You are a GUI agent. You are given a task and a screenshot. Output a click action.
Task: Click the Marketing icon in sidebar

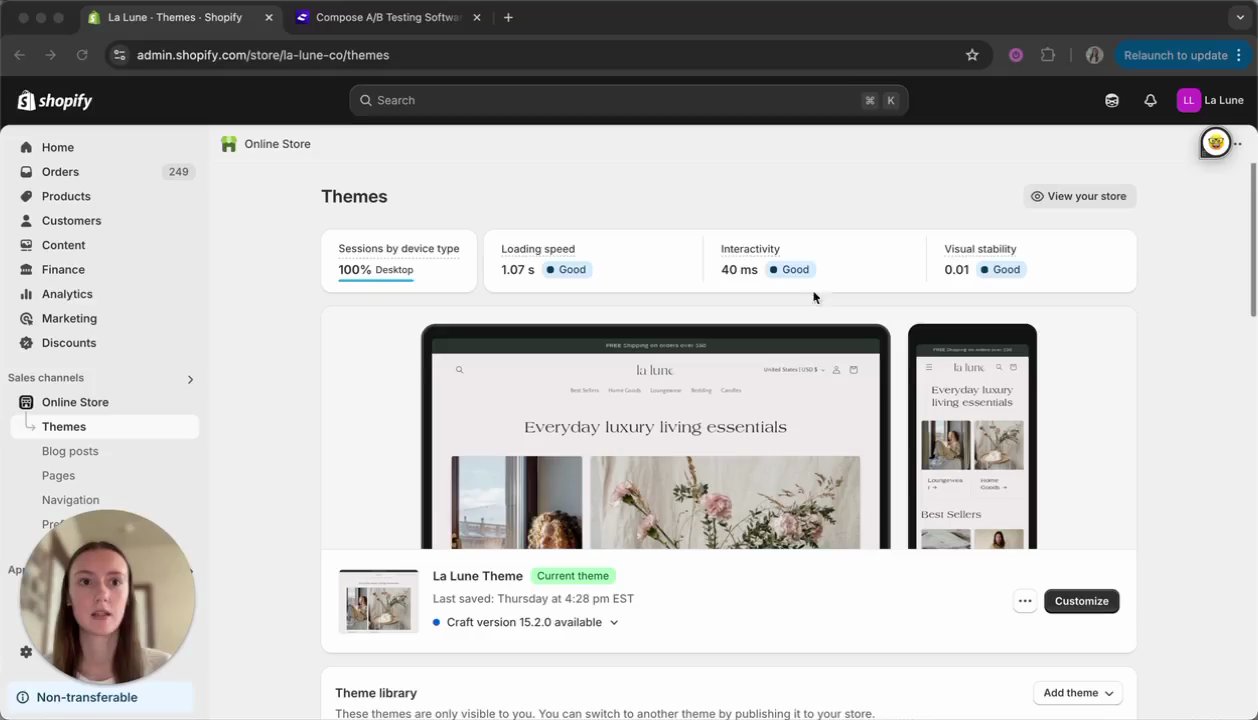point(26,318)
